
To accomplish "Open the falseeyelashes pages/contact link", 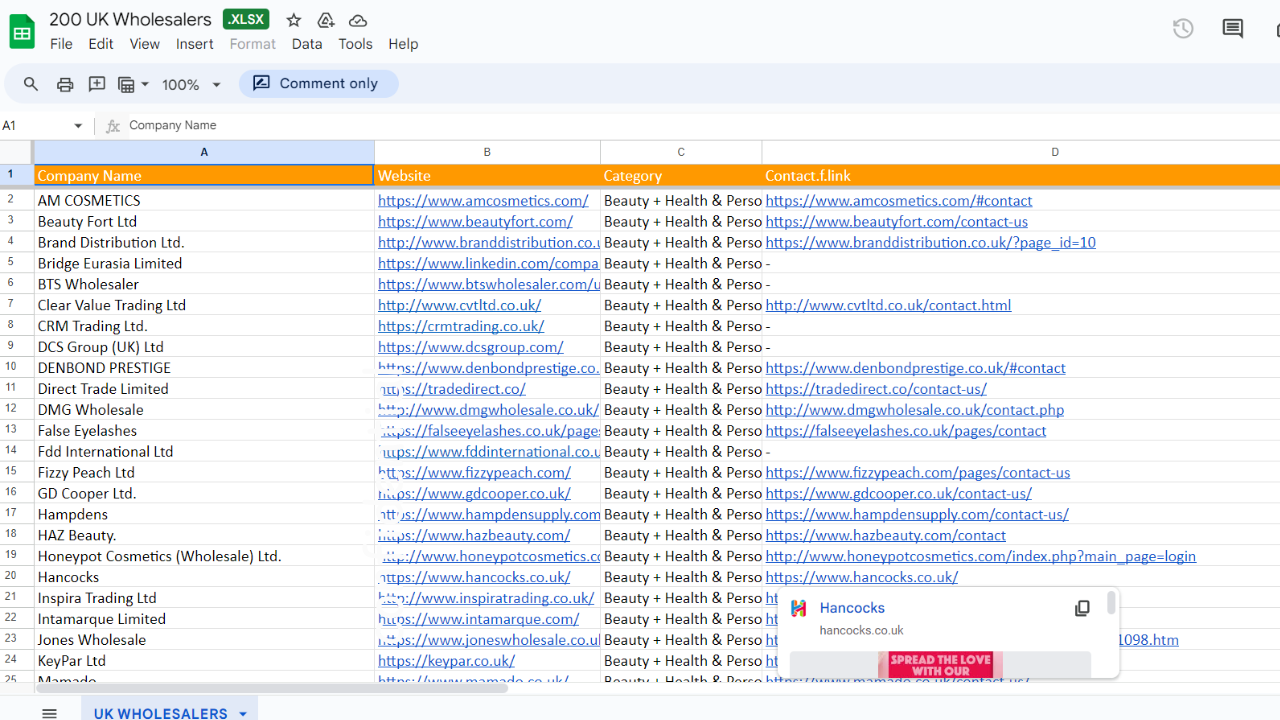I will click(x=906, y=432).
